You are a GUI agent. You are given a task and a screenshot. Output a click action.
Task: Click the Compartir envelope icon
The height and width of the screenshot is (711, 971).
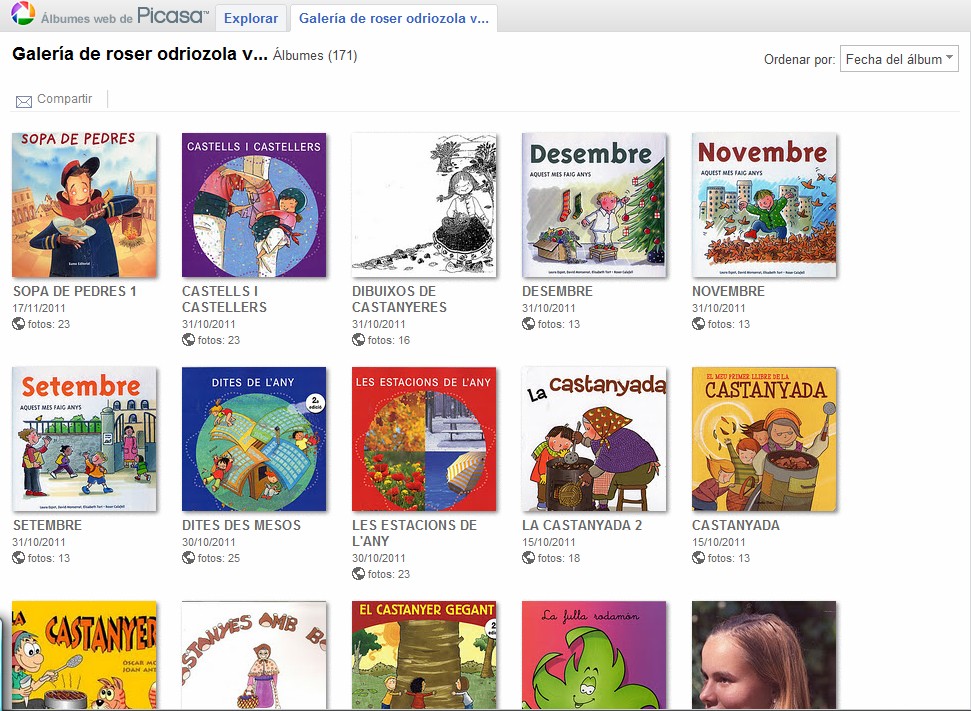coord(24,102)
